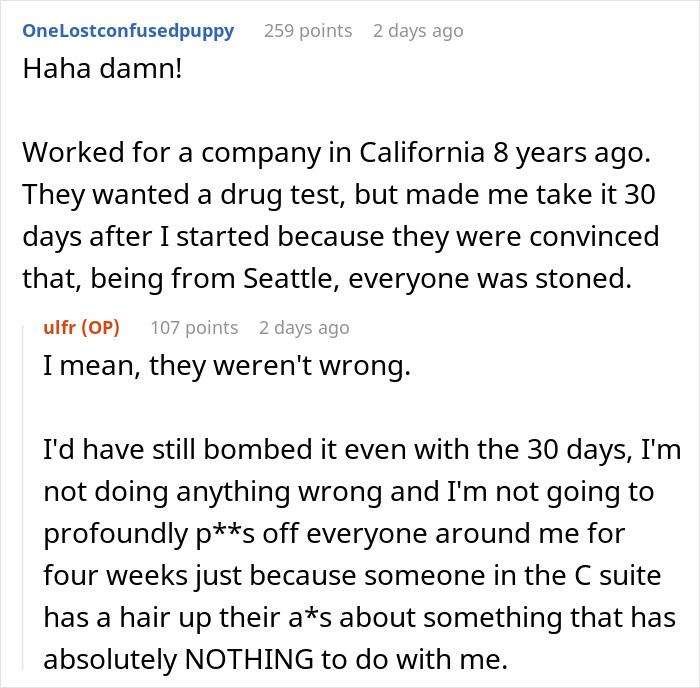Image resolution: width=700 pixels, height=688 pixels.
Task: Click the 'I mean, they weren't wrong.' line
Action: 227,366
